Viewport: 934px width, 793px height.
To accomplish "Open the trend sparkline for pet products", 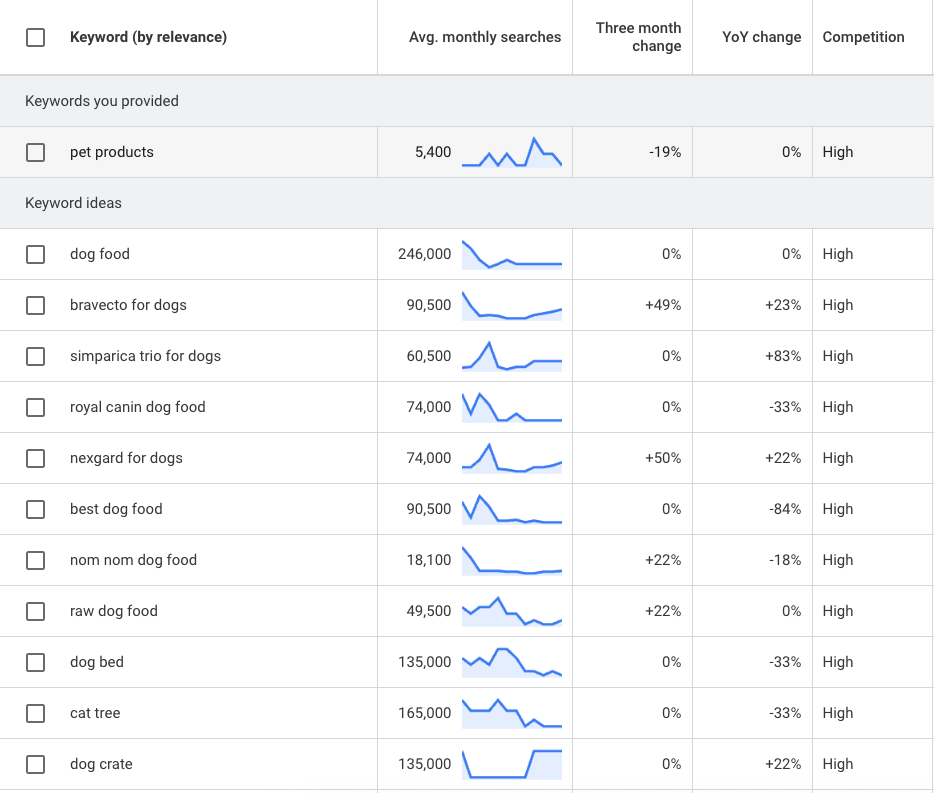I will click(x=513, y=152).
